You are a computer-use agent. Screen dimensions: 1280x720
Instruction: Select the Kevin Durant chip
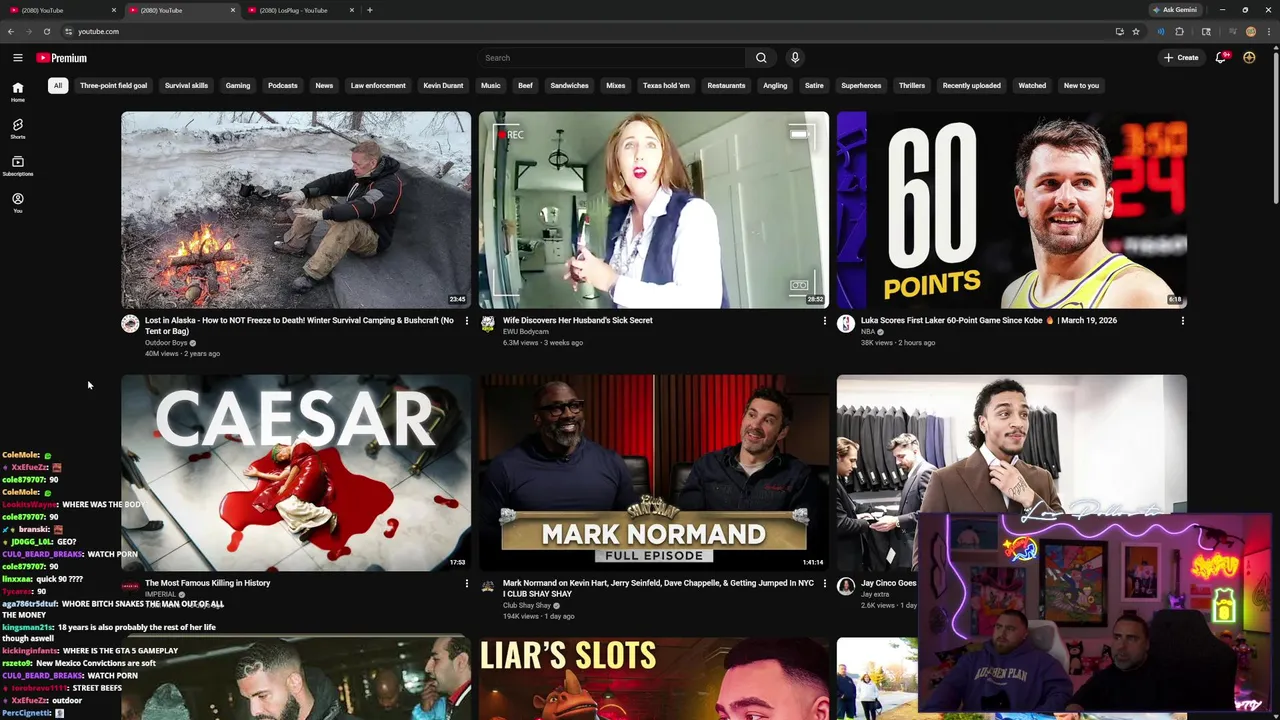click(x=443, y=85)
